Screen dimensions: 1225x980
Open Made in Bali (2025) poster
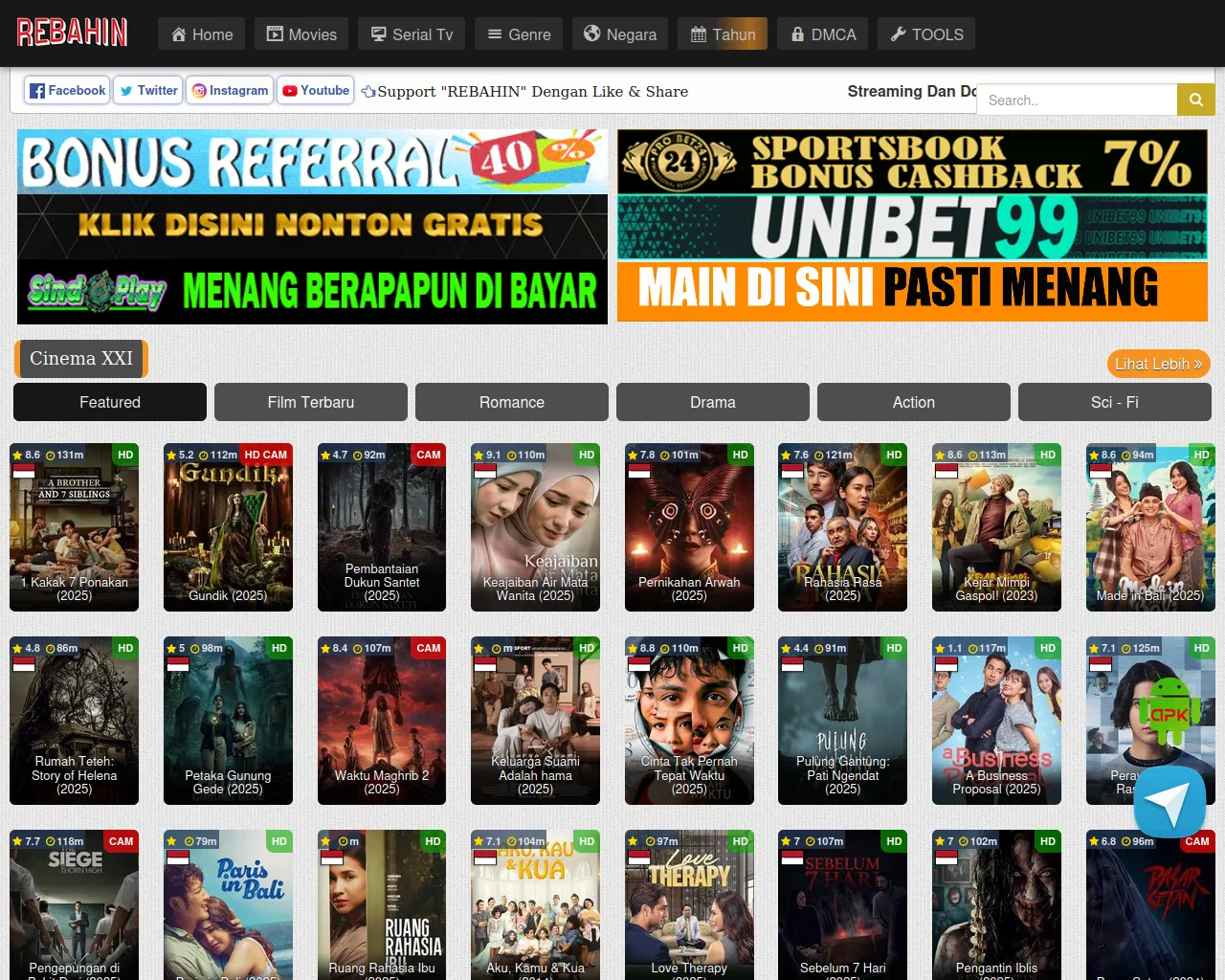click(1150, 527)
